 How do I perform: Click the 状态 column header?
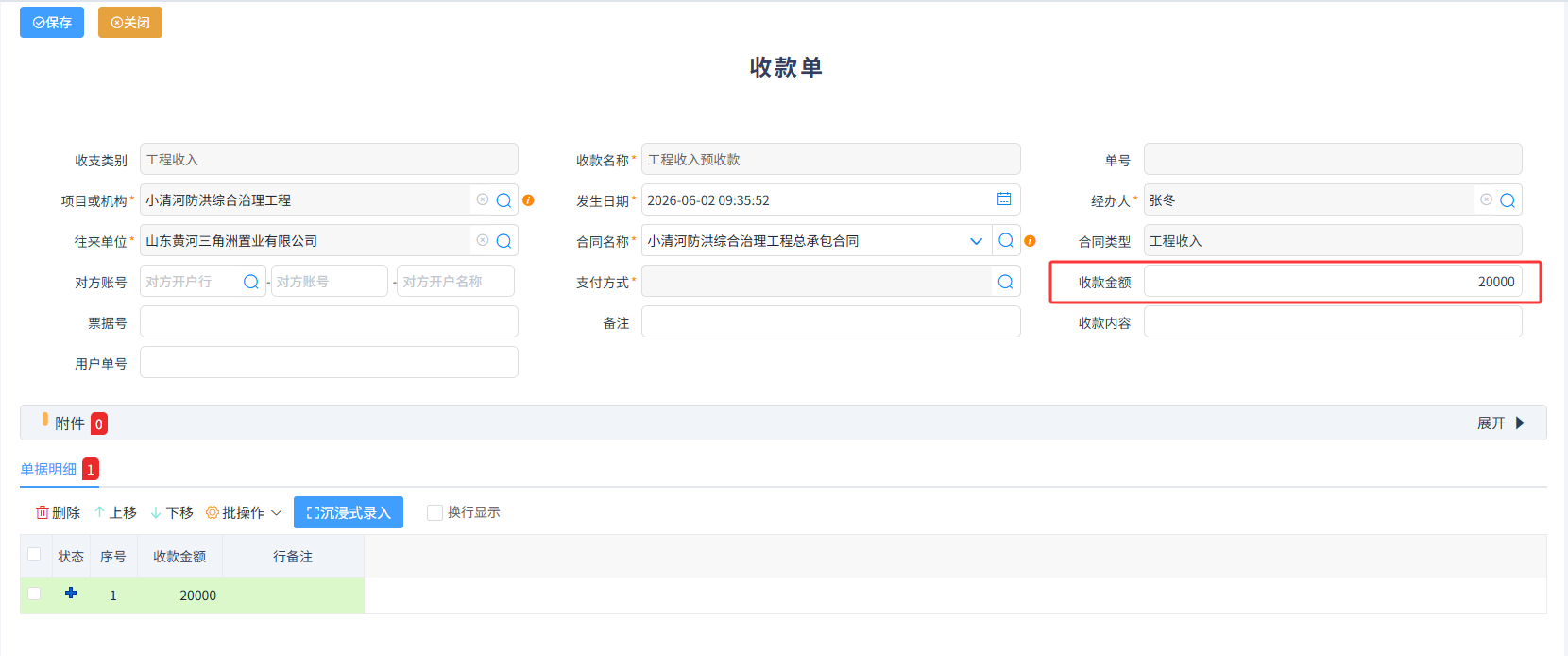71,557
